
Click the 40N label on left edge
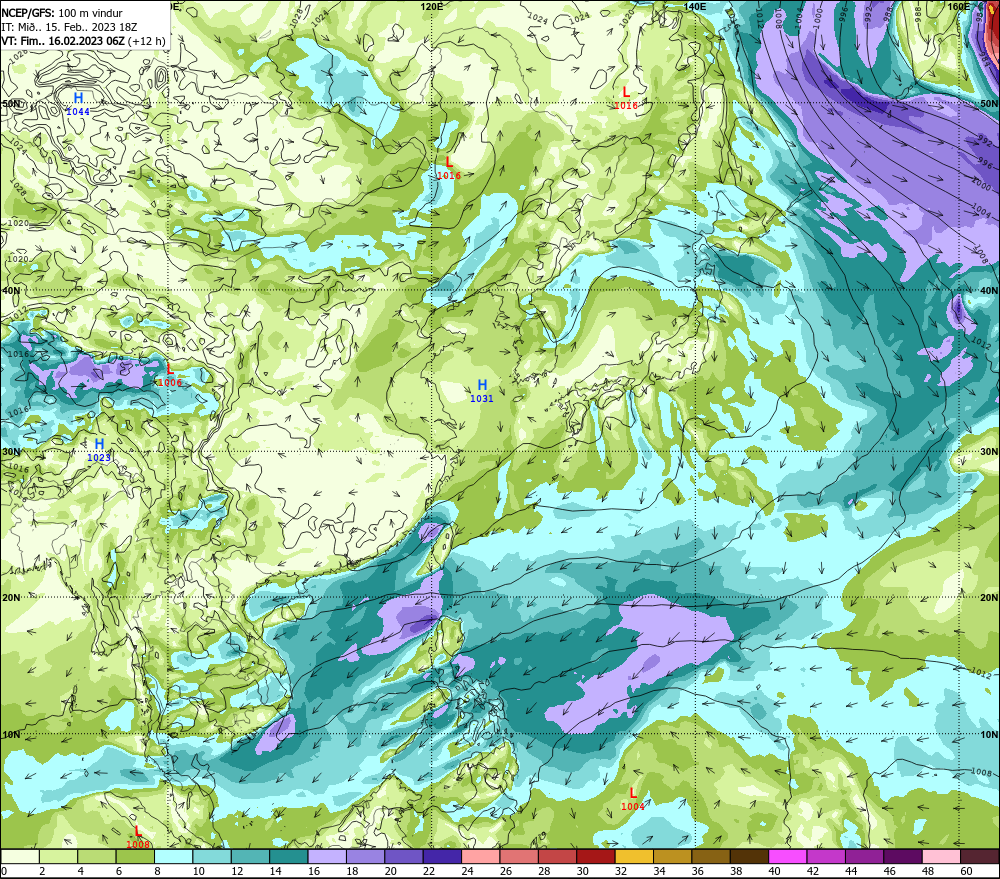11,290
